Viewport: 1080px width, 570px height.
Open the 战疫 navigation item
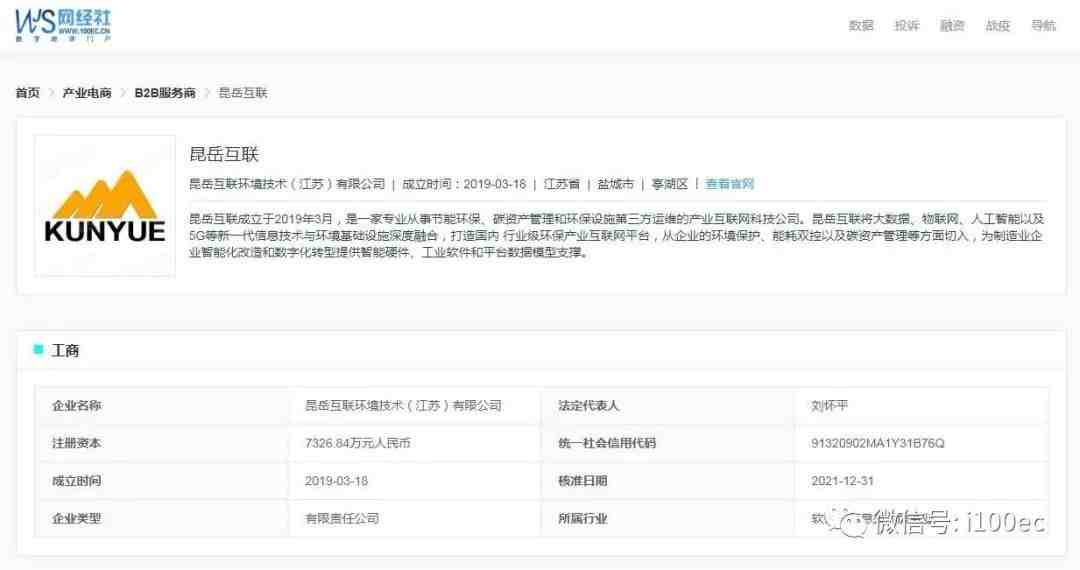click(x=997, y=25)
